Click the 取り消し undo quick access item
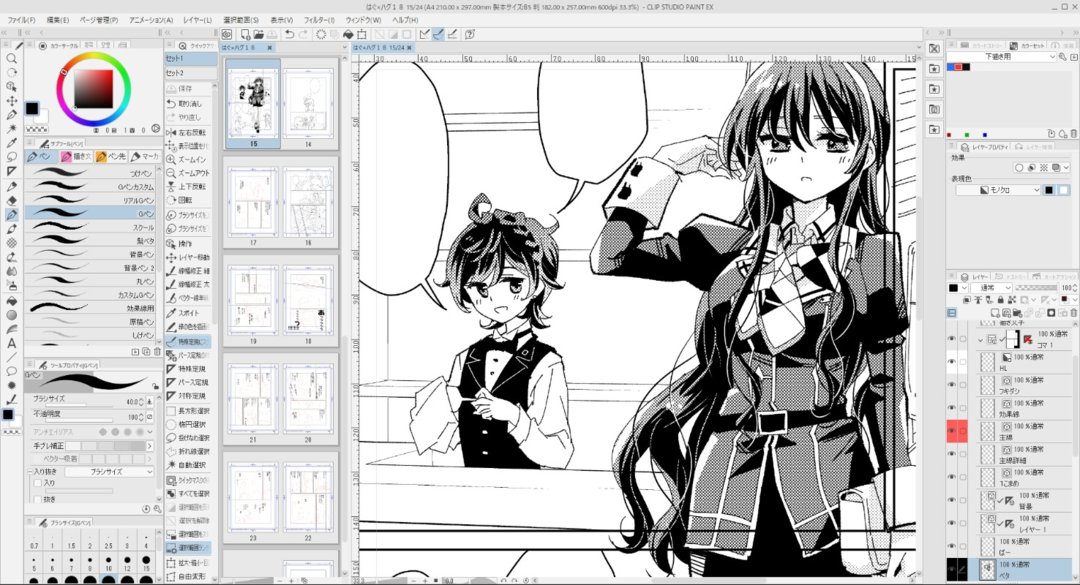1080x585 pixels. tap(188, 103)
